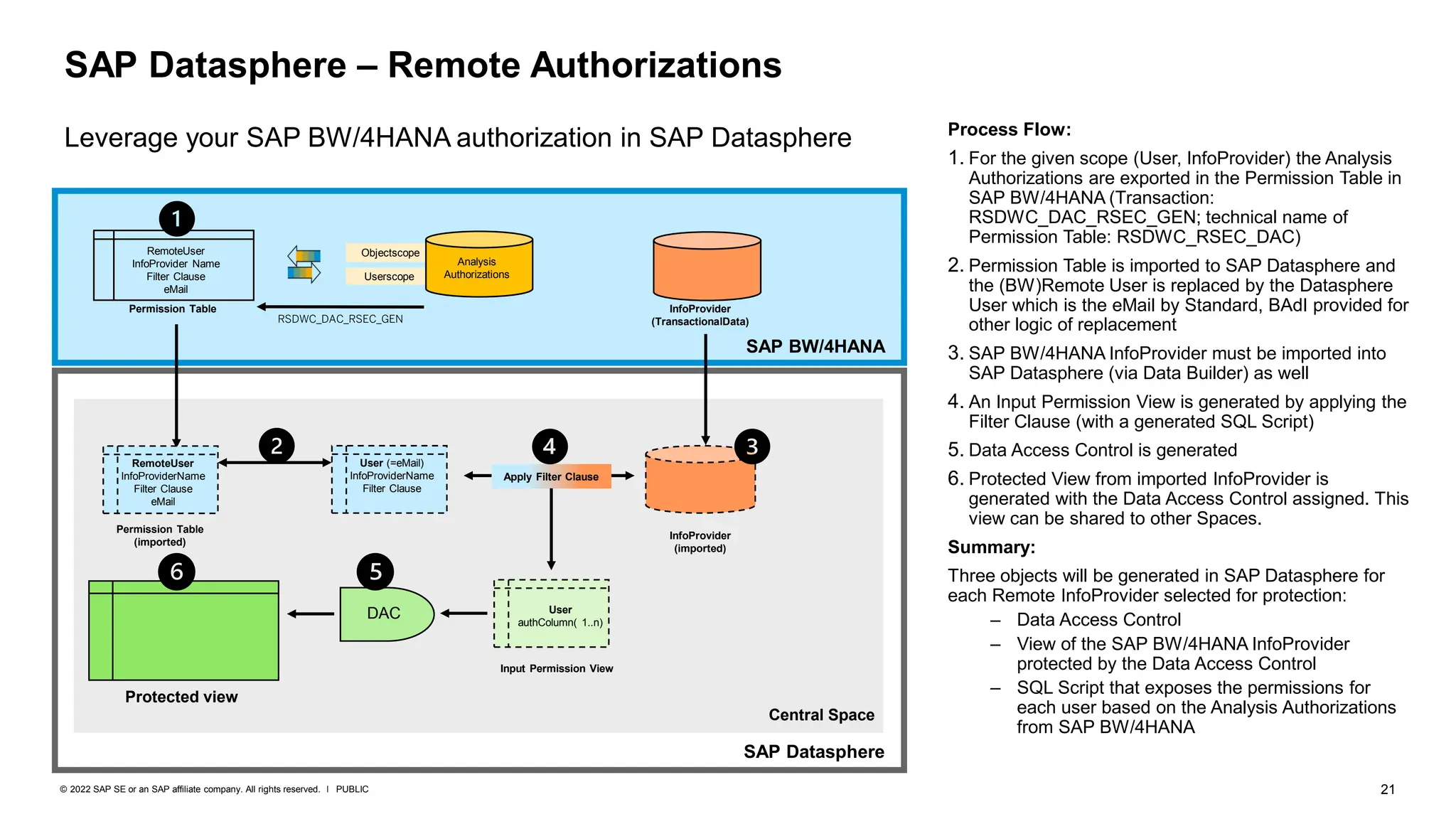Click the RSDWC_DAC_RSEC_GEN transaction label

(x=340, y=319)
